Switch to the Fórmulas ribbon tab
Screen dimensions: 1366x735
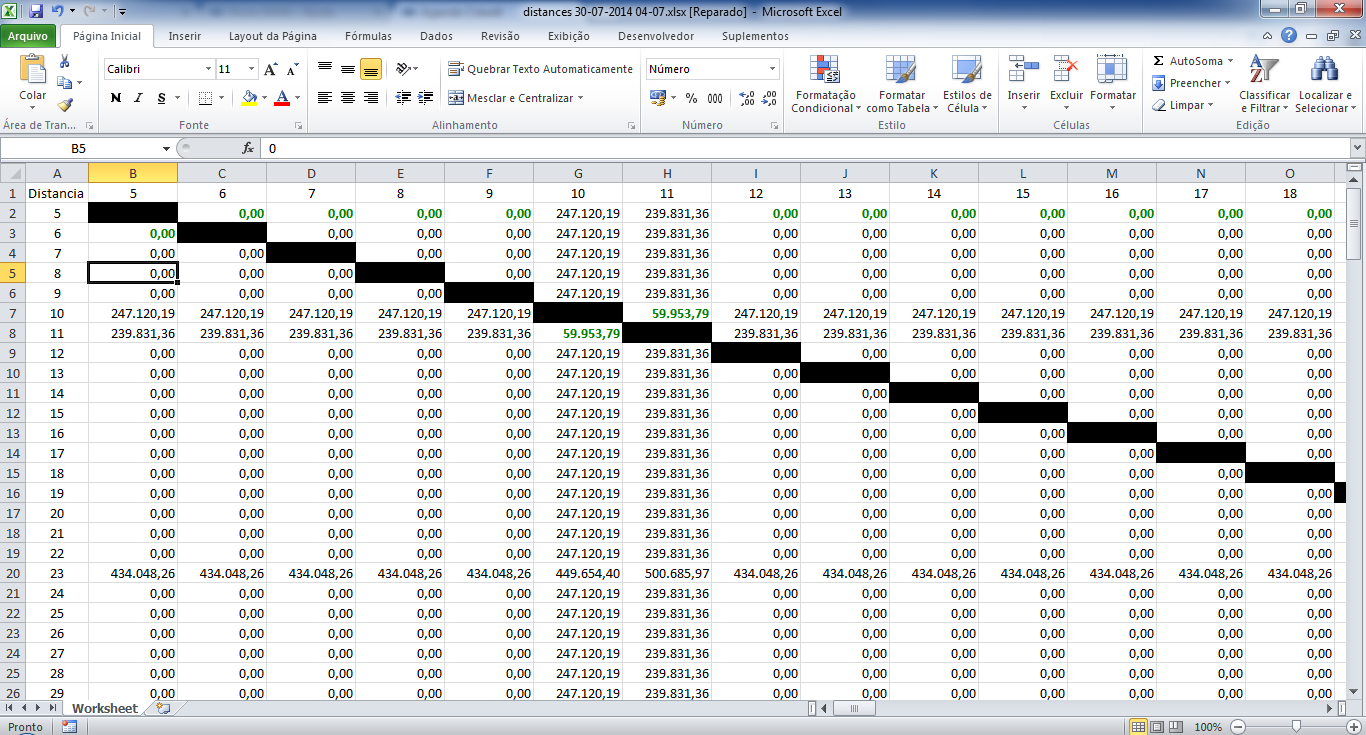click(367, 36)
